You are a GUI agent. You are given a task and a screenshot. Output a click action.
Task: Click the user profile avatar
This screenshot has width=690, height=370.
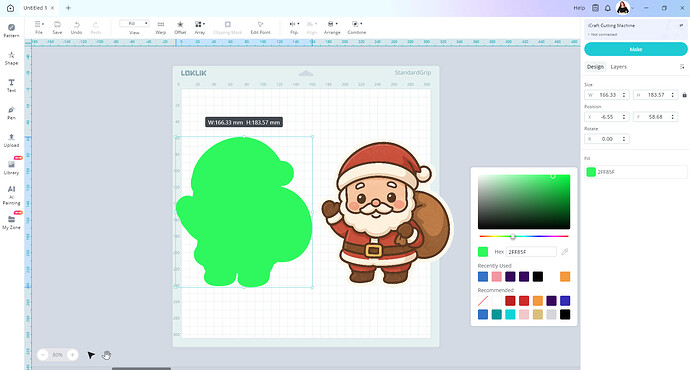[x=623, y=7]
